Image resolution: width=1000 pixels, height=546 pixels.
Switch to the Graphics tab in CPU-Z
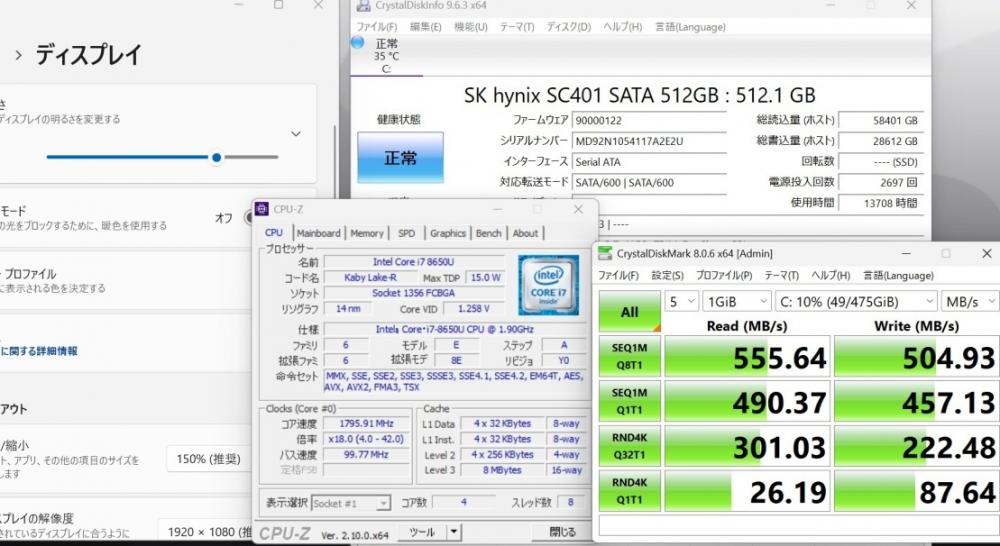[448, 233]
